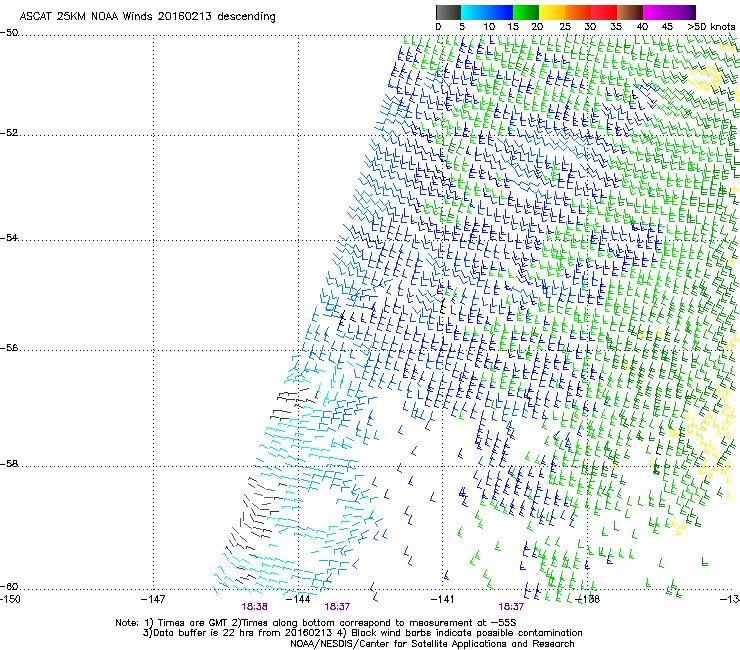This screenshot has height=650, width=740.
Task: Click the '>50 knots' legend label
Action: [711, 27]
